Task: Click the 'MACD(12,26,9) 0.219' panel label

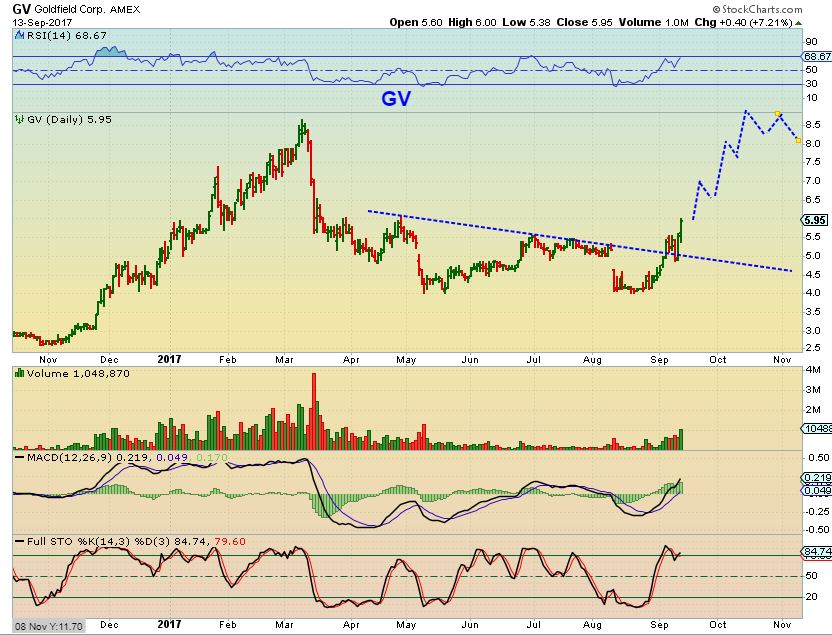Action: coord(88,457)
